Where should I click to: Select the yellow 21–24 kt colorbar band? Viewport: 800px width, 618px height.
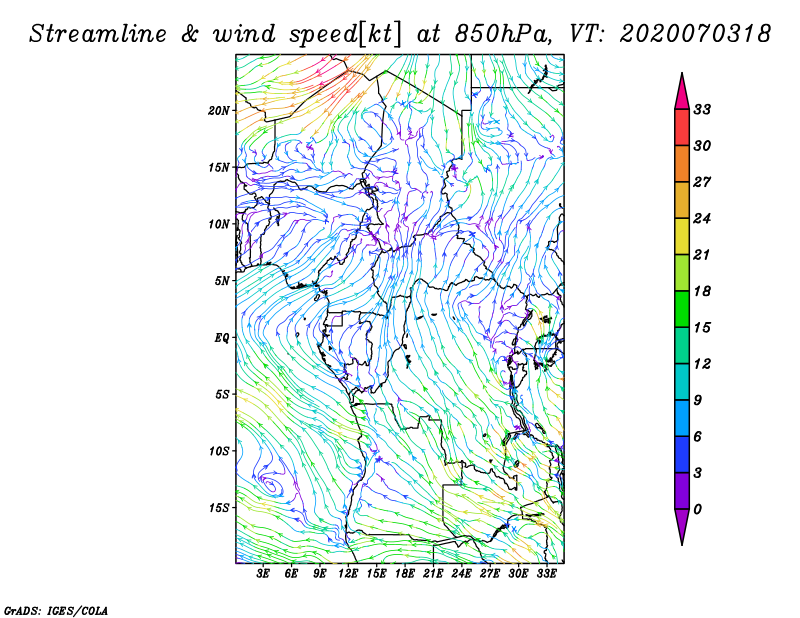click(x=682, y=236)
